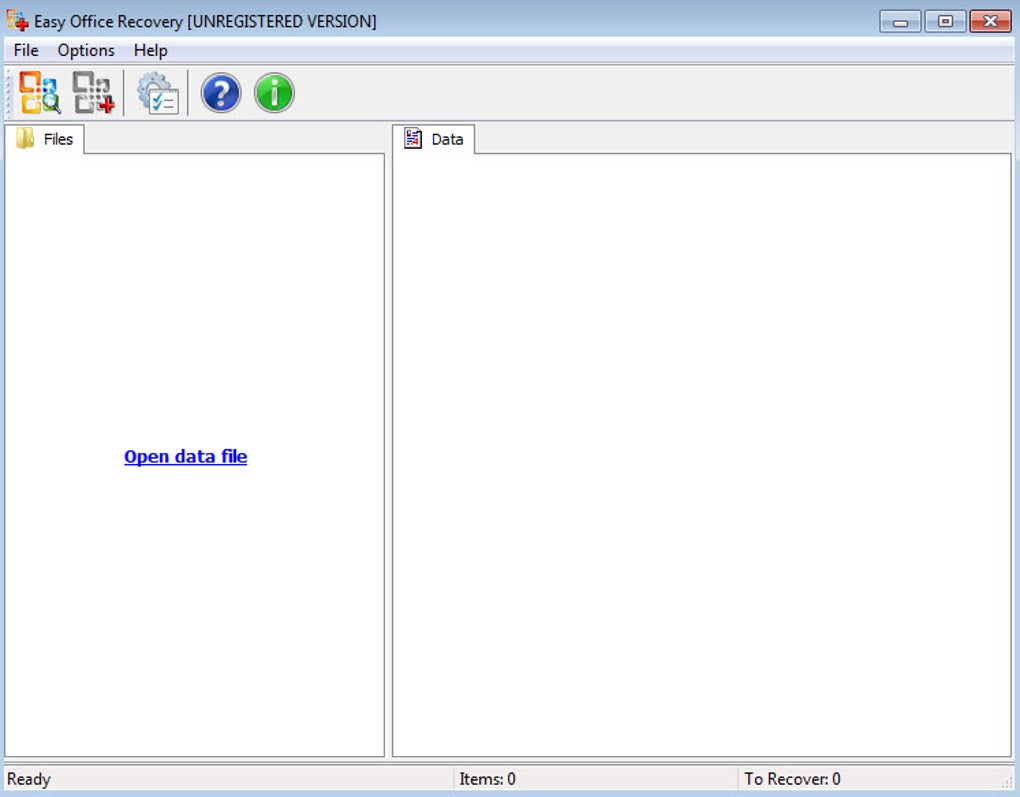
Task: Click the Ready status bar text
Action: coord(29,779)
